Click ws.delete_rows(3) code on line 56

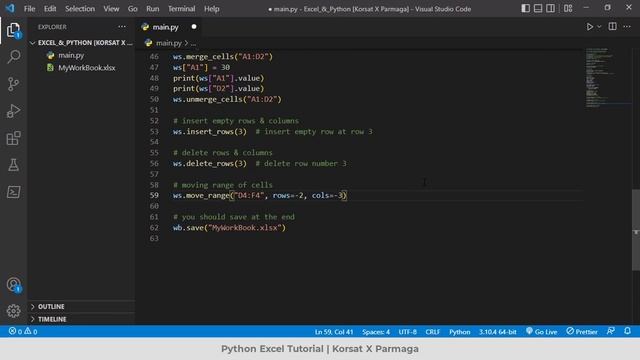209,163
